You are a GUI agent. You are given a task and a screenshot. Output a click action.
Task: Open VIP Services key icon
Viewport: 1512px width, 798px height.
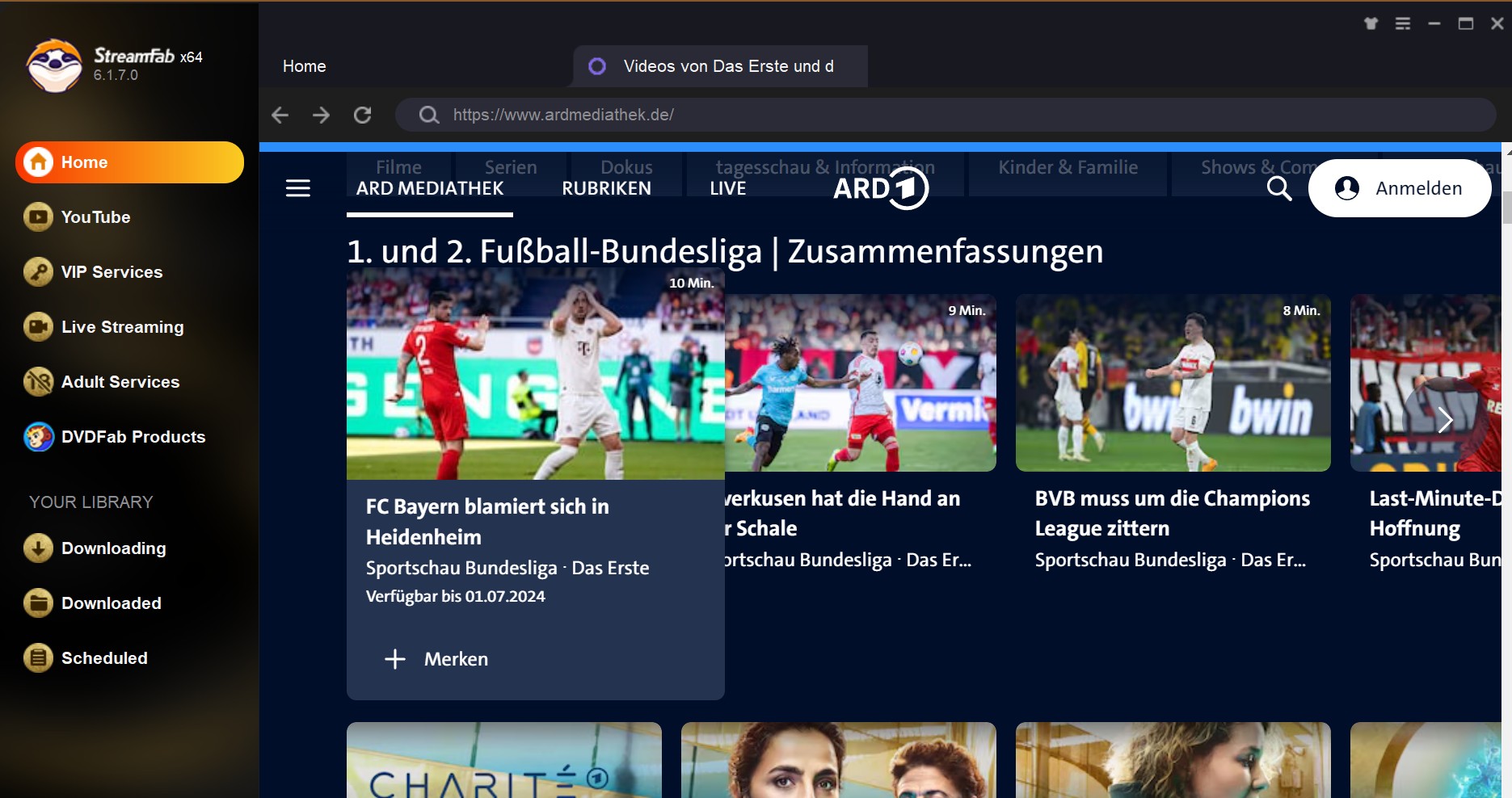coord(38,272)
